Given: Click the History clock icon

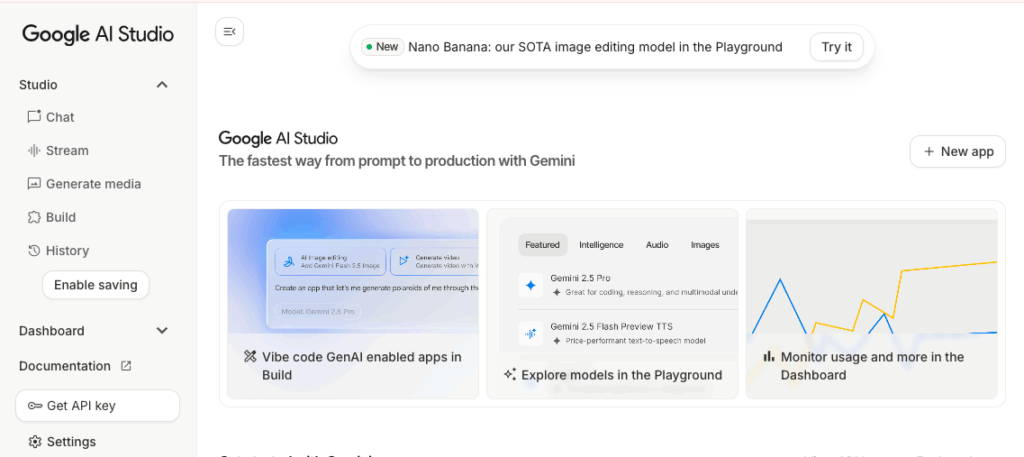Looking at the screenshot, I should pos(34,251).
